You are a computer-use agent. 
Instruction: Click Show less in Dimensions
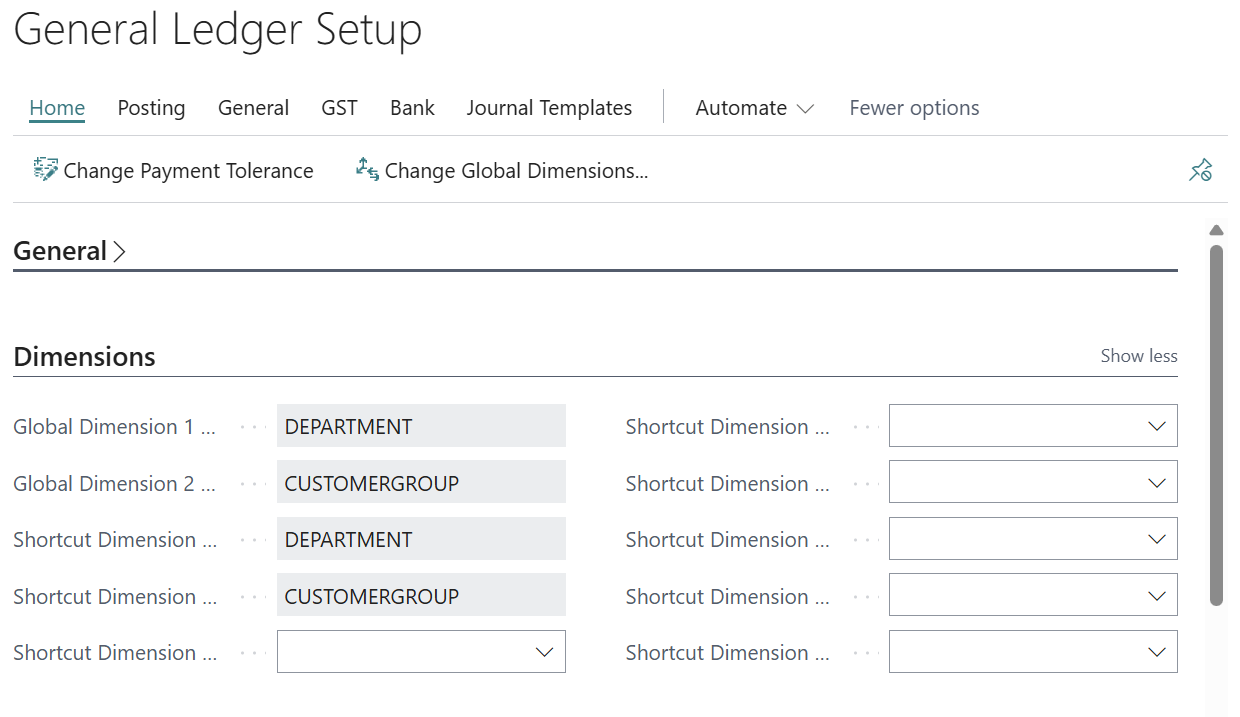click(x=1139, y=356)
